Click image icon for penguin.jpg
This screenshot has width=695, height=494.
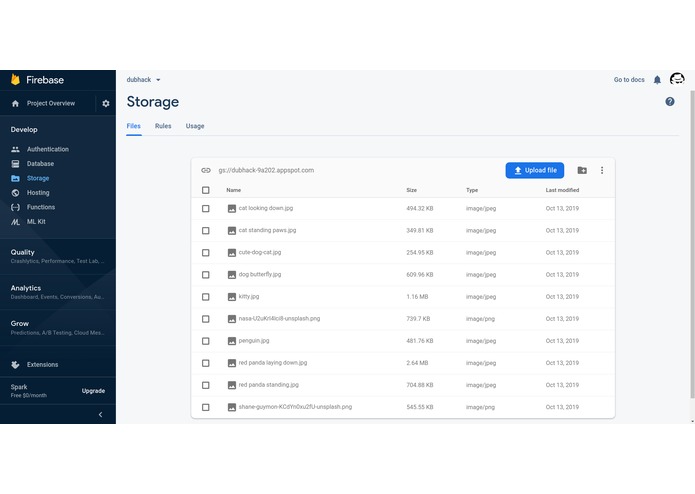pyautogui.click(x=232, y=341)
